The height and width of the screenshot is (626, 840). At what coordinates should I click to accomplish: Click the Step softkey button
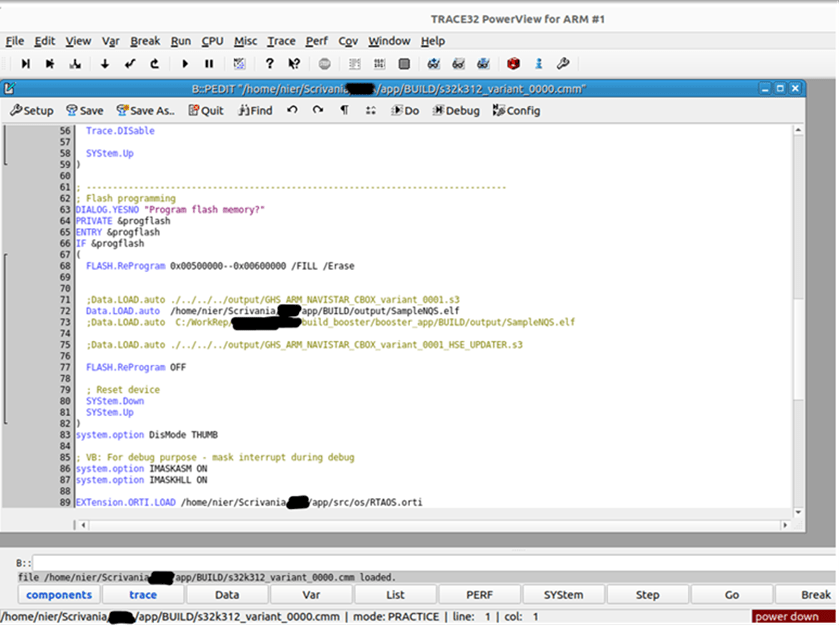tap(648, 595)
